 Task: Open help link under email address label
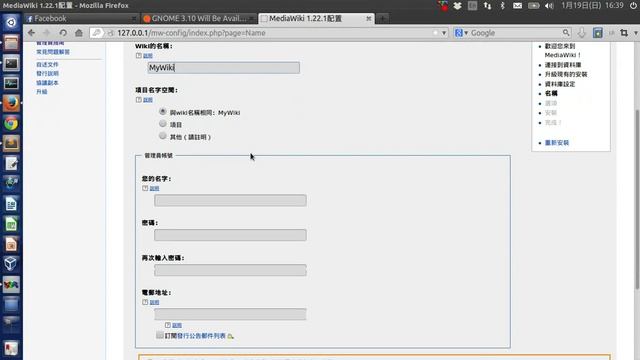(x=154, y=302)
